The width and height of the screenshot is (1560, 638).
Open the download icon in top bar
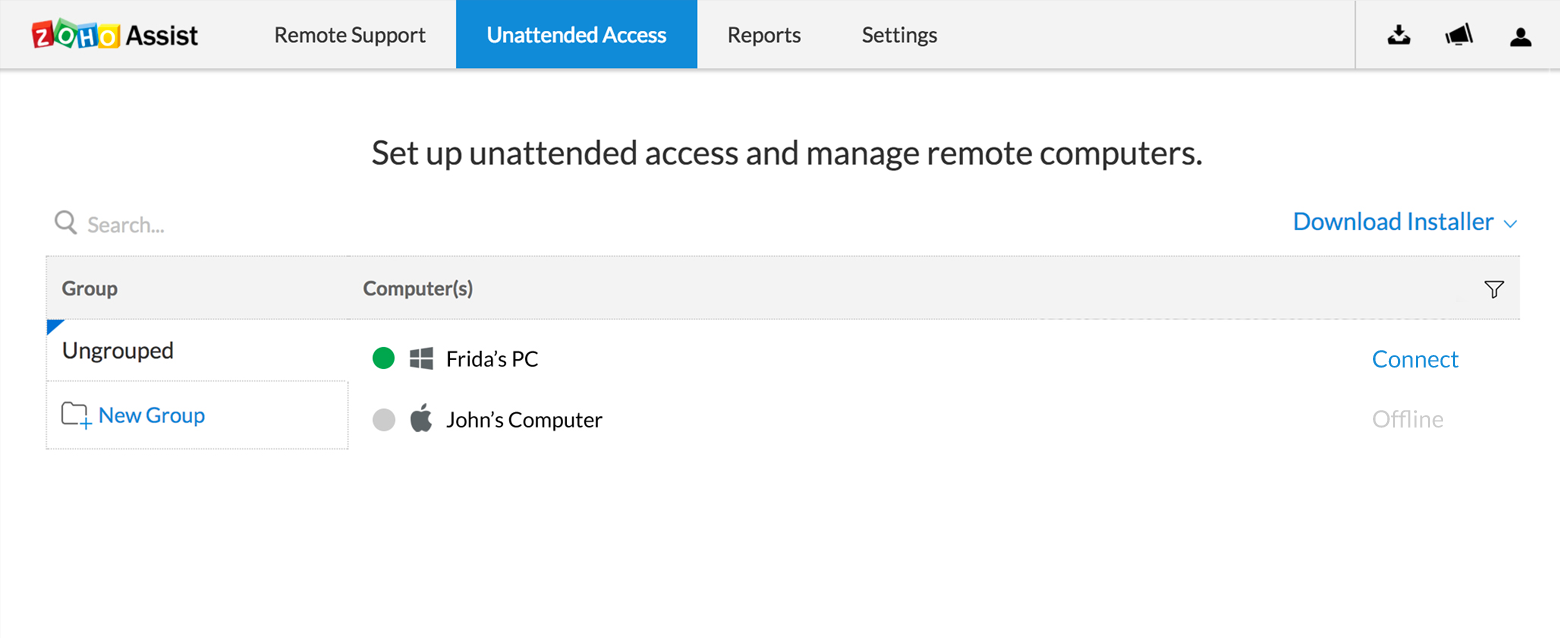click(1399, 36)
